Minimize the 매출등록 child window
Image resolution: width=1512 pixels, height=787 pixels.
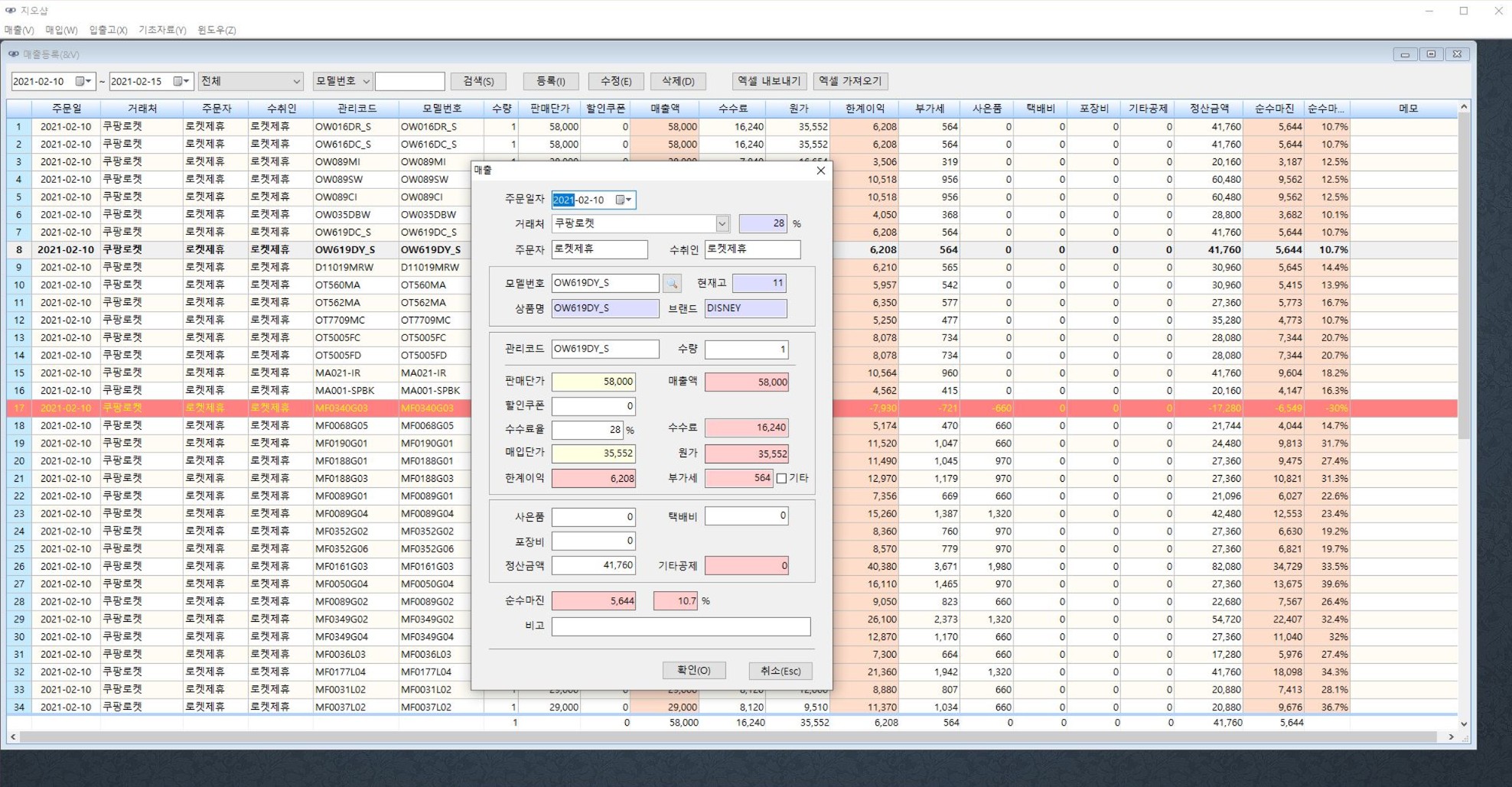(x=1404, y=54)
